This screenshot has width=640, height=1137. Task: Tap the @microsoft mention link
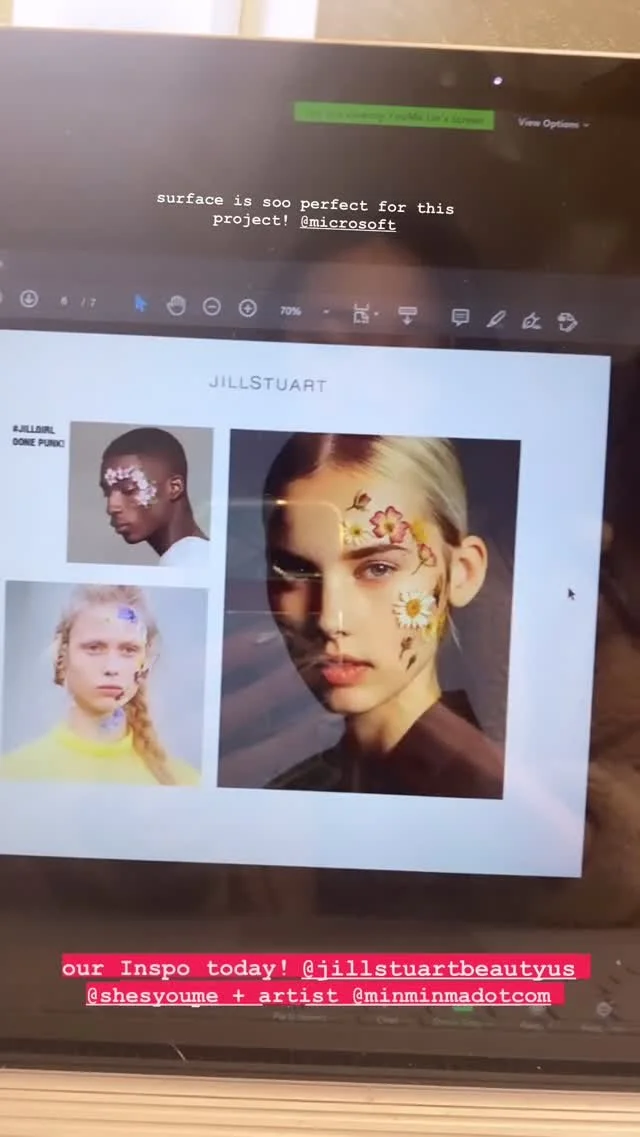(348, 223)
